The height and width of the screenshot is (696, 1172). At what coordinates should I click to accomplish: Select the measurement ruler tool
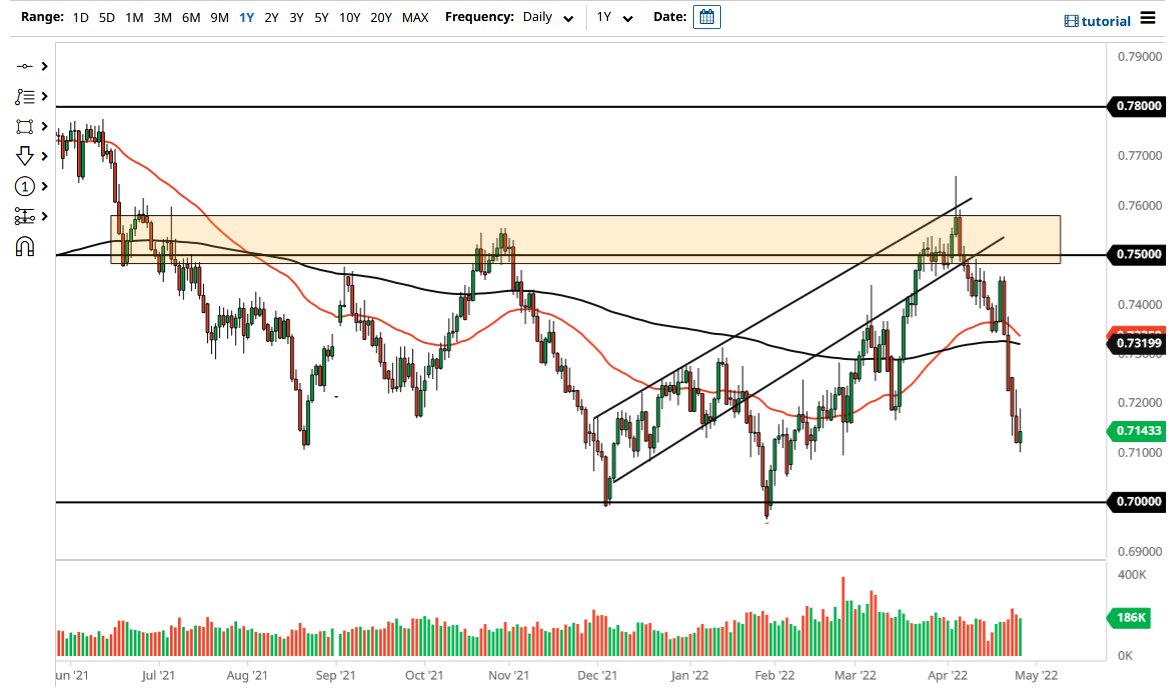pyautogui.click(x=22, y=215)
